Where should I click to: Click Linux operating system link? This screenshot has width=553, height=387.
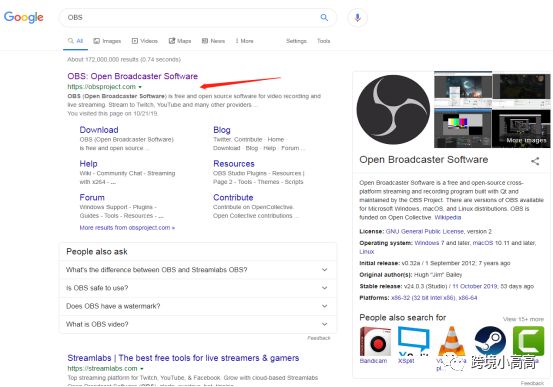367,252
